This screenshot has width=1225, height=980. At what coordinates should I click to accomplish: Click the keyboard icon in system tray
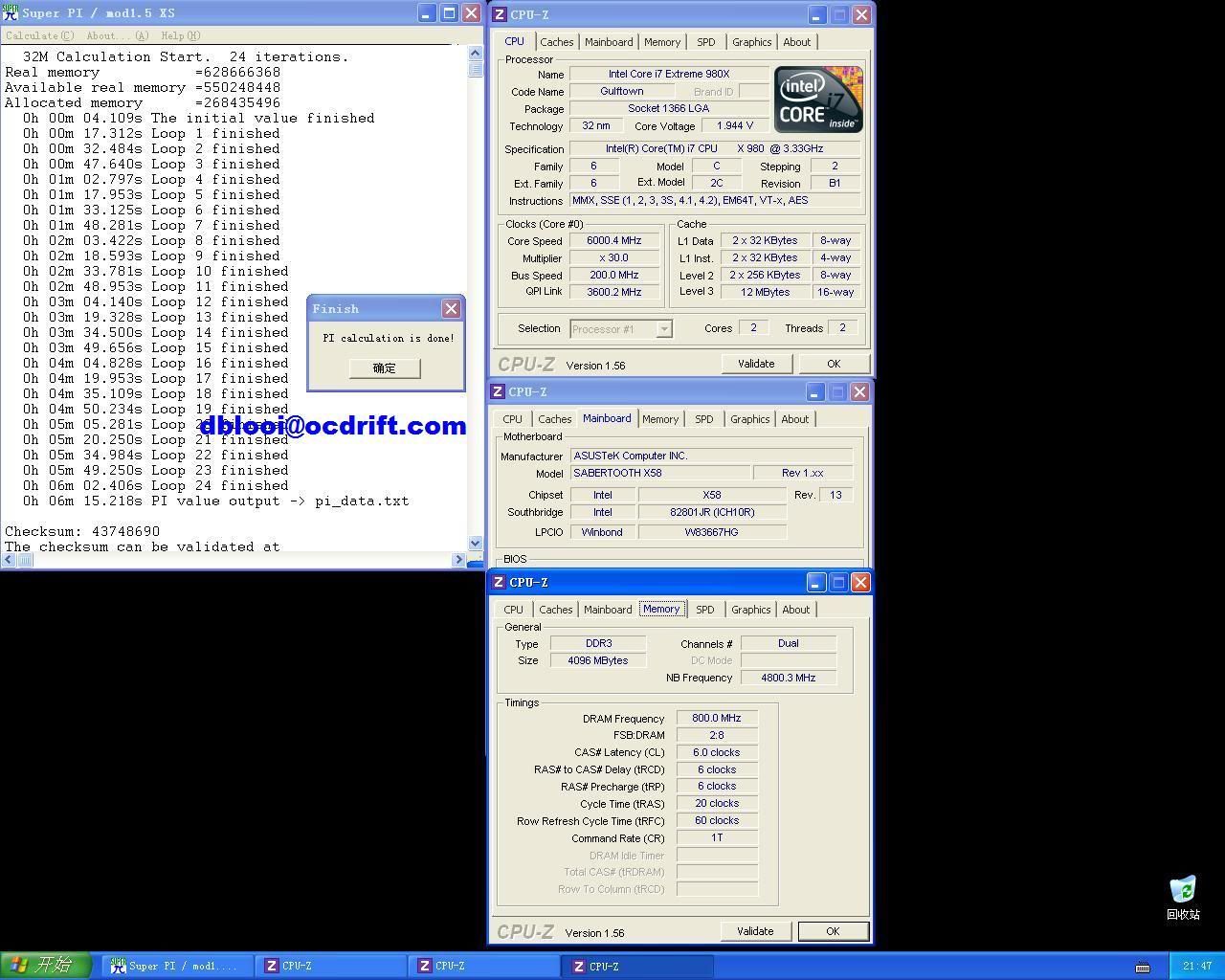1143,966
